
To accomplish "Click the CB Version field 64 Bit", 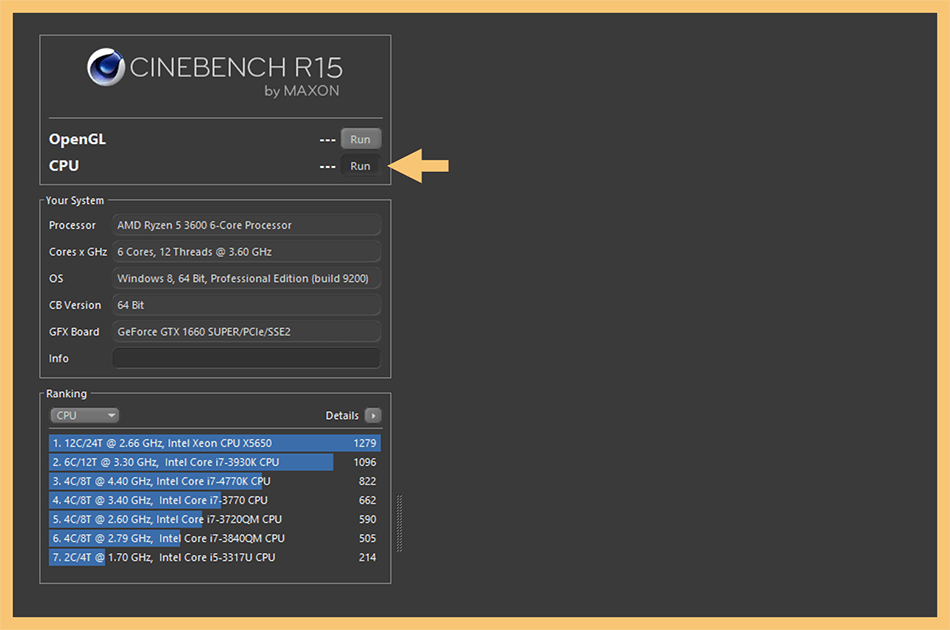I will click(247, 305).
